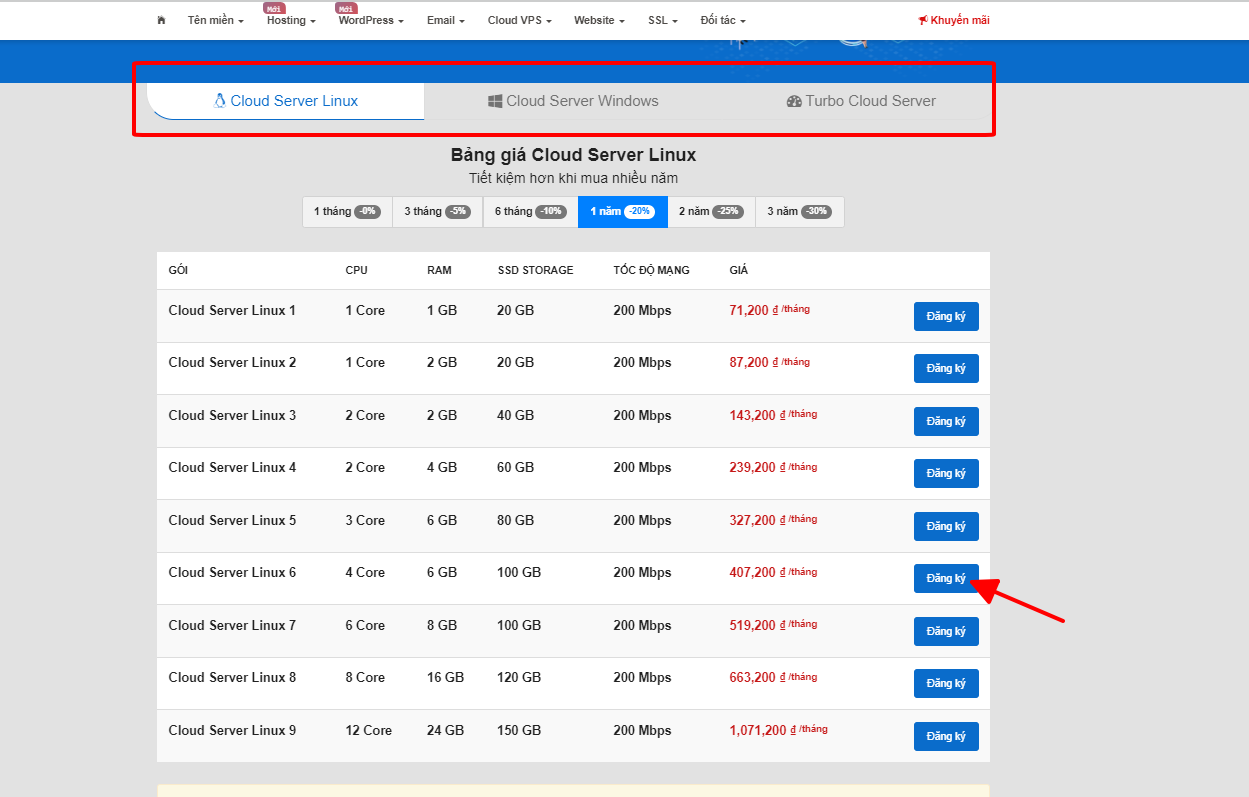Click Đăng ký for Cloud Server Linux 1

pos(946,316)
